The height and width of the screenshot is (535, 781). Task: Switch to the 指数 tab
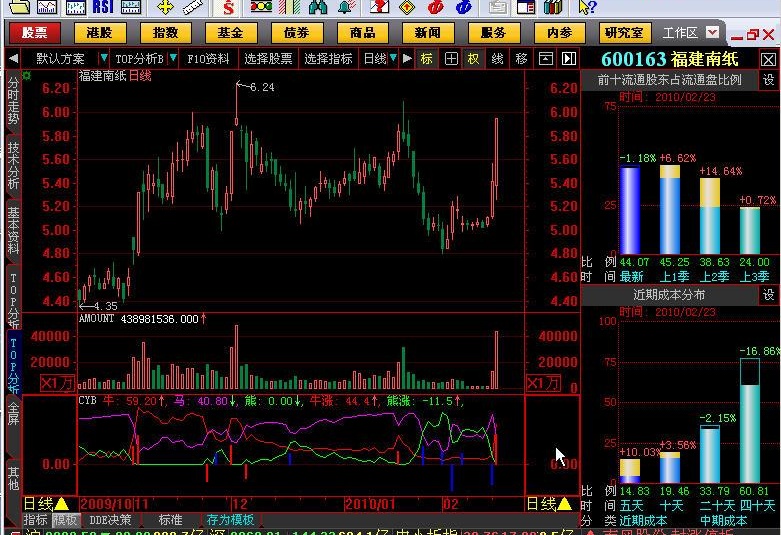(x=165, y=33)
